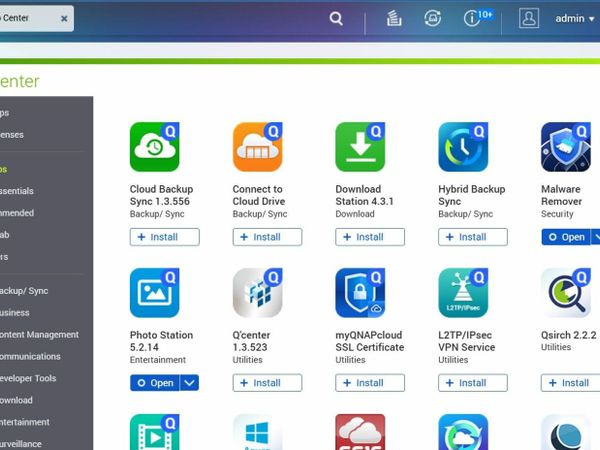Install Cloud Backup Sync

(x=165, y=237)
